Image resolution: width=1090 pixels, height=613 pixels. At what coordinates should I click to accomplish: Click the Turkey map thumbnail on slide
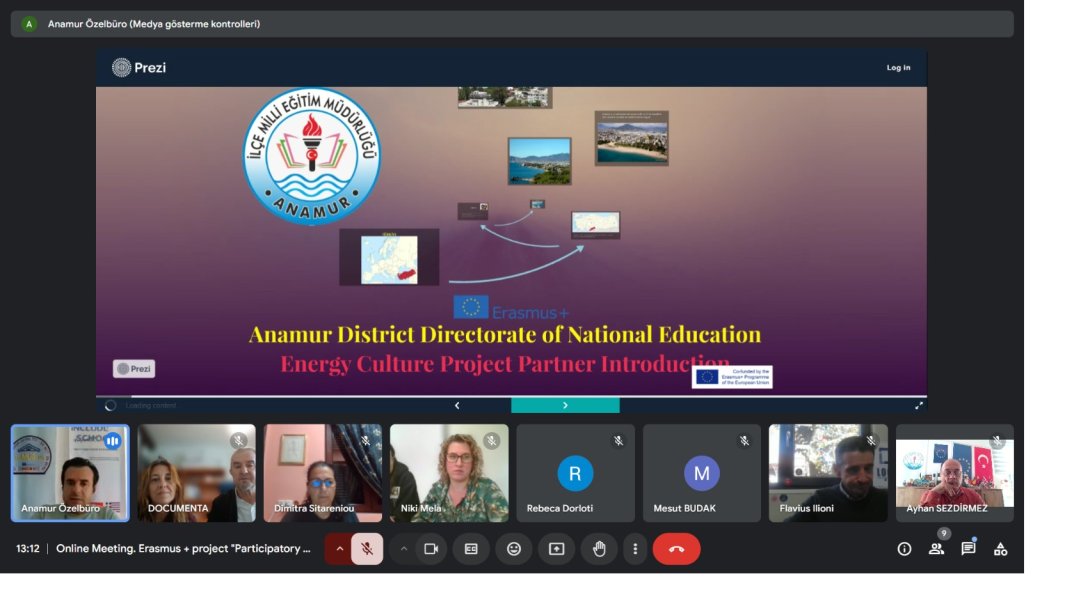(596, 224)
